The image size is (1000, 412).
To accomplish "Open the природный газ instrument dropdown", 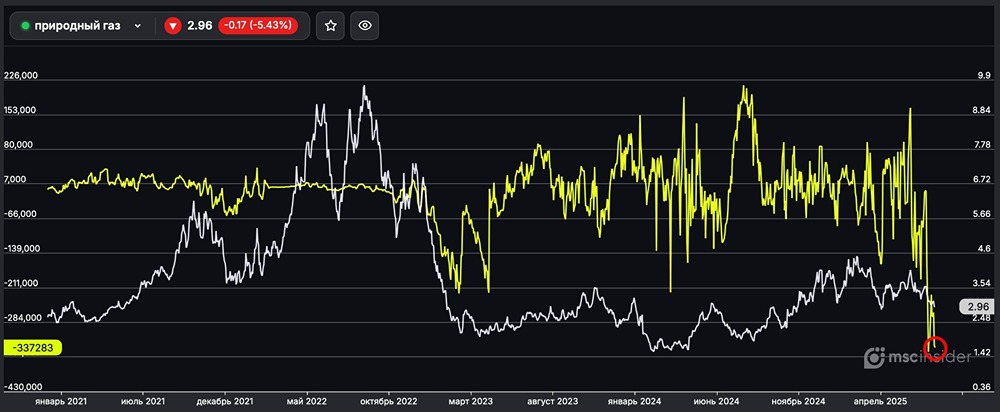I will [81, 26].
